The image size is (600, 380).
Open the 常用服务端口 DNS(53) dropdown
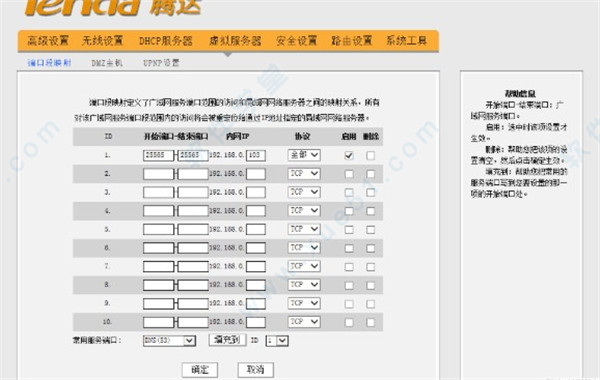tap(170, 341)
